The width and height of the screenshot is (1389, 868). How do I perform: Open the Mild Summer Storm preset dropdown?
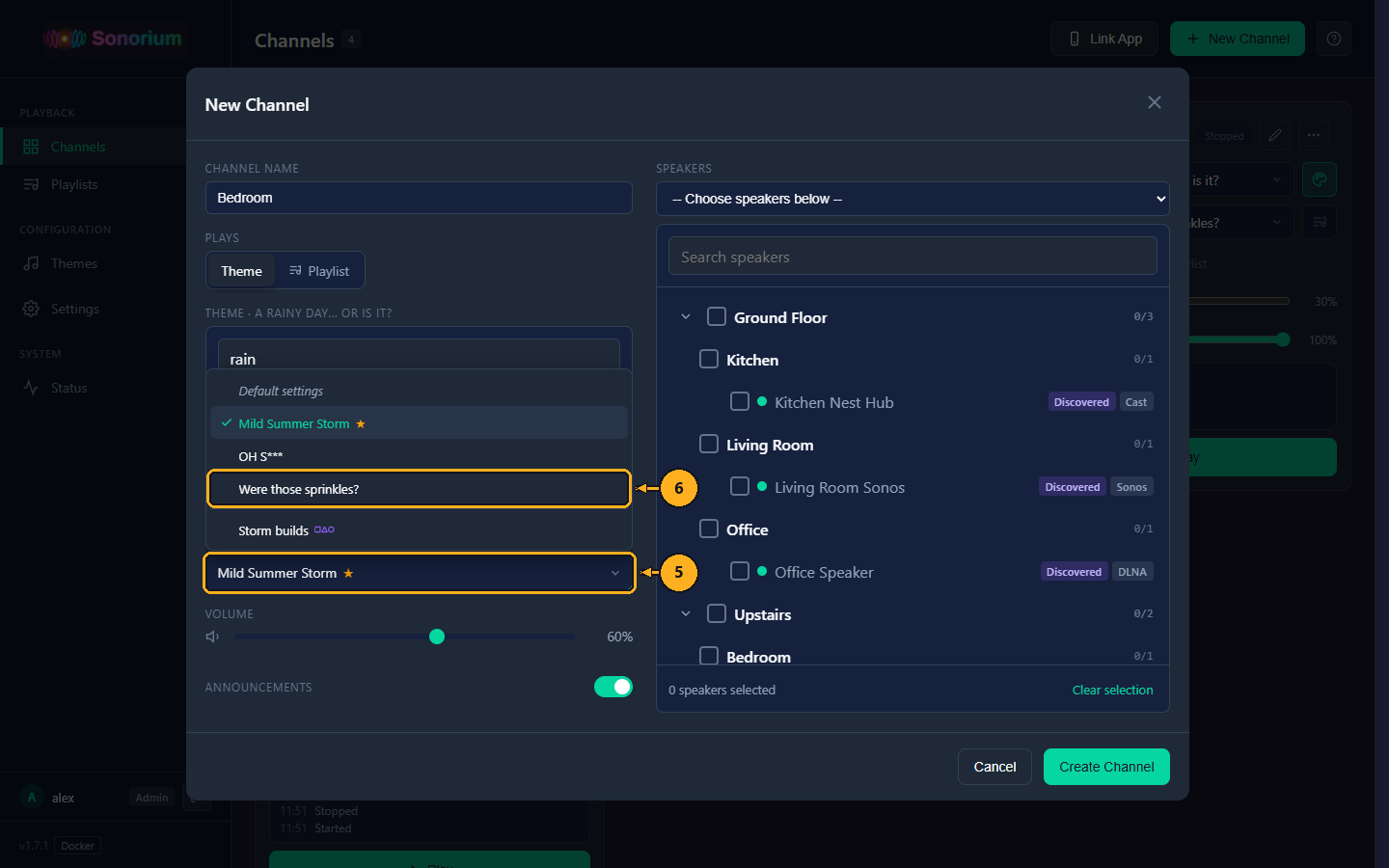(x=420, y=573)
